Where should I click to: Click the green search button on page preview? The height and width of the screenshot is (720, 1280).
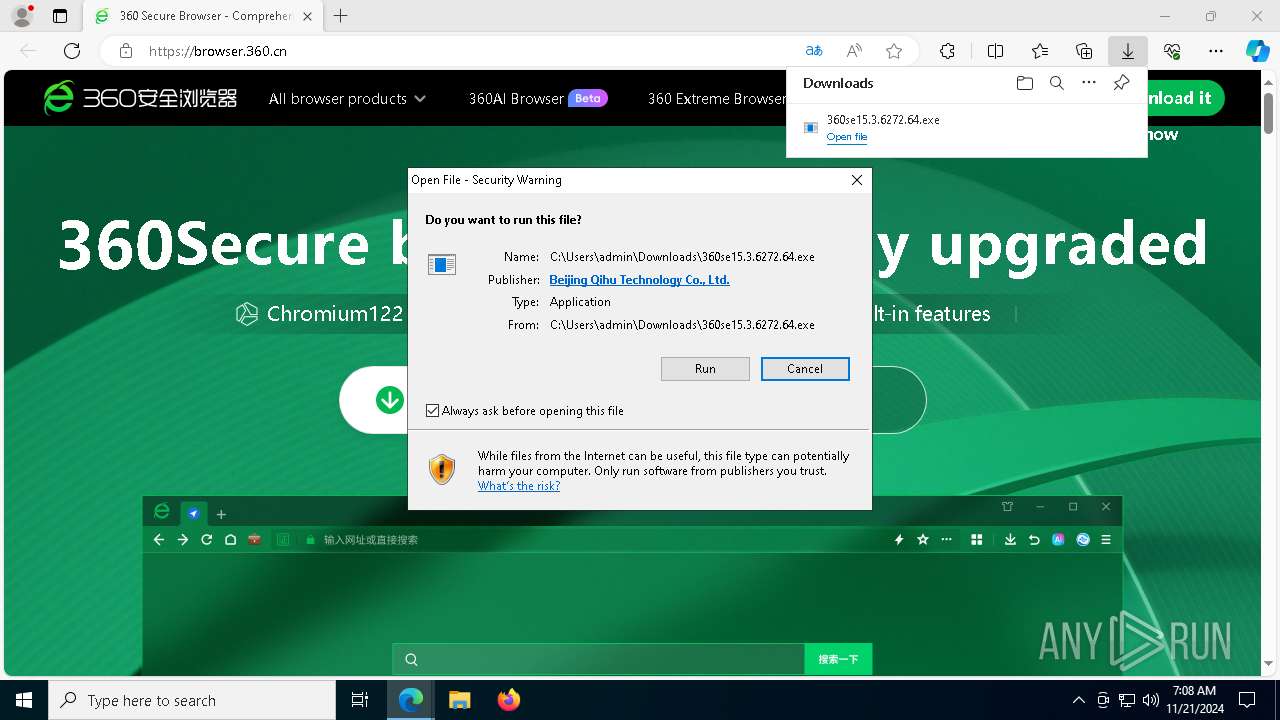838,659
